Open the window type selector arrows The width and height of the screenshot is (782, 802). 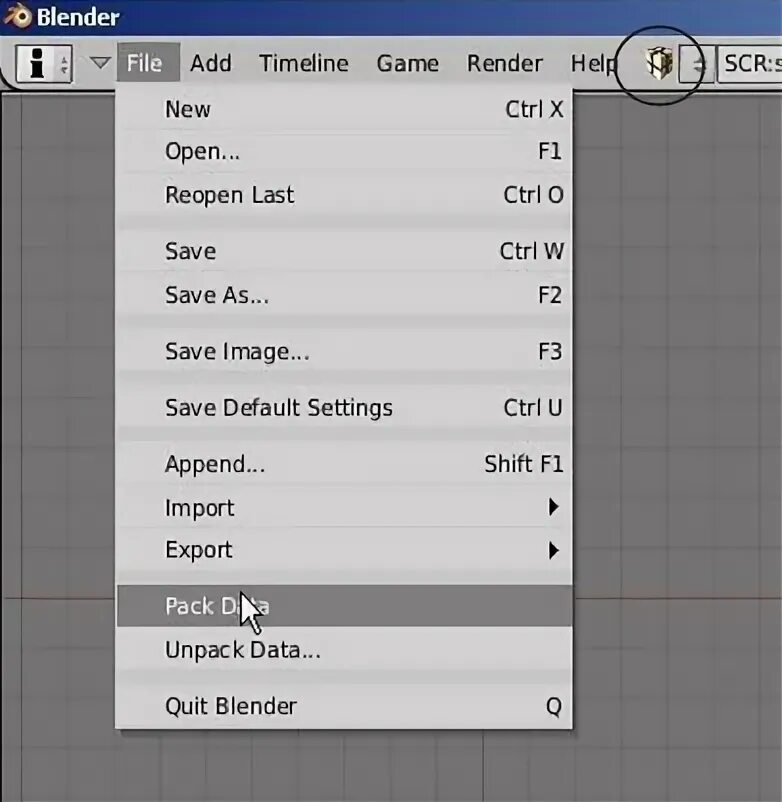[x=64, y=64]
